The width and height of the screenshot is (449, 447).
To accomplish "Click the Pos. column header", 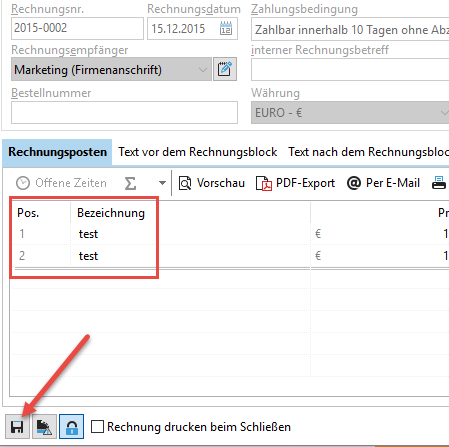I will [28, 213].
